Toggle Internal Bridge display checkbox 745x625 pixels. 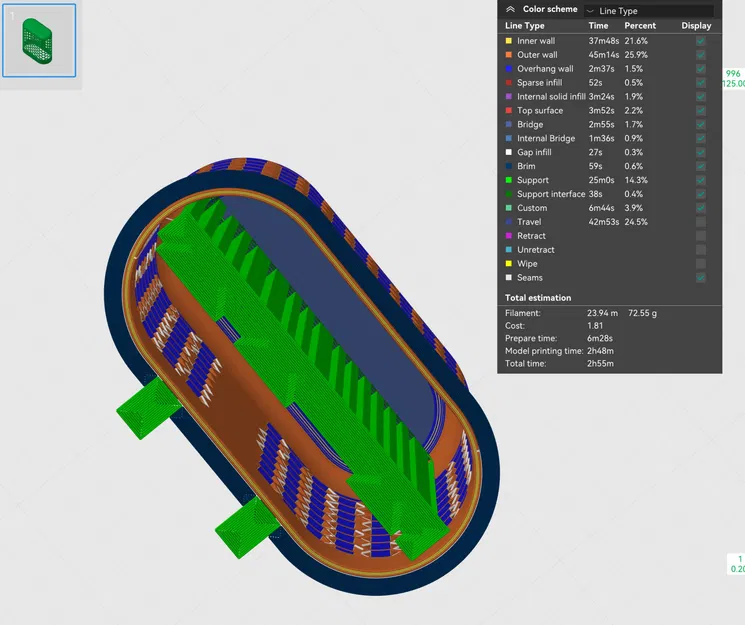700,138
